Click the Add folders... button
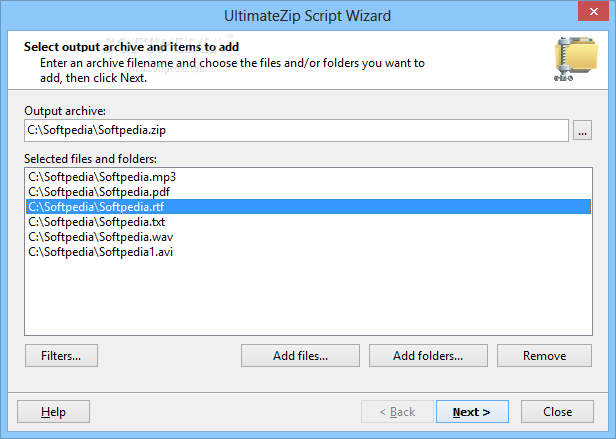The width and height of the screenshot is (616, 439). coord(428,356)
